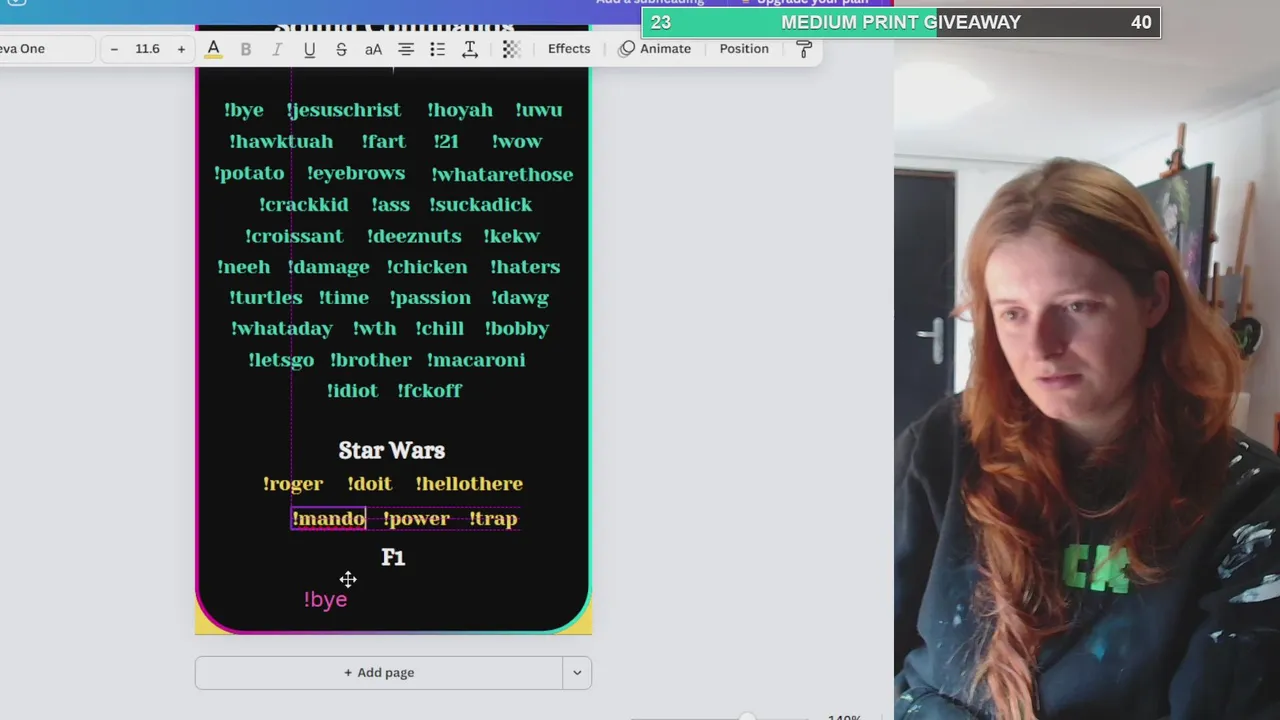
Task: Click the !whatarethose command text
Action: (502, 174)
